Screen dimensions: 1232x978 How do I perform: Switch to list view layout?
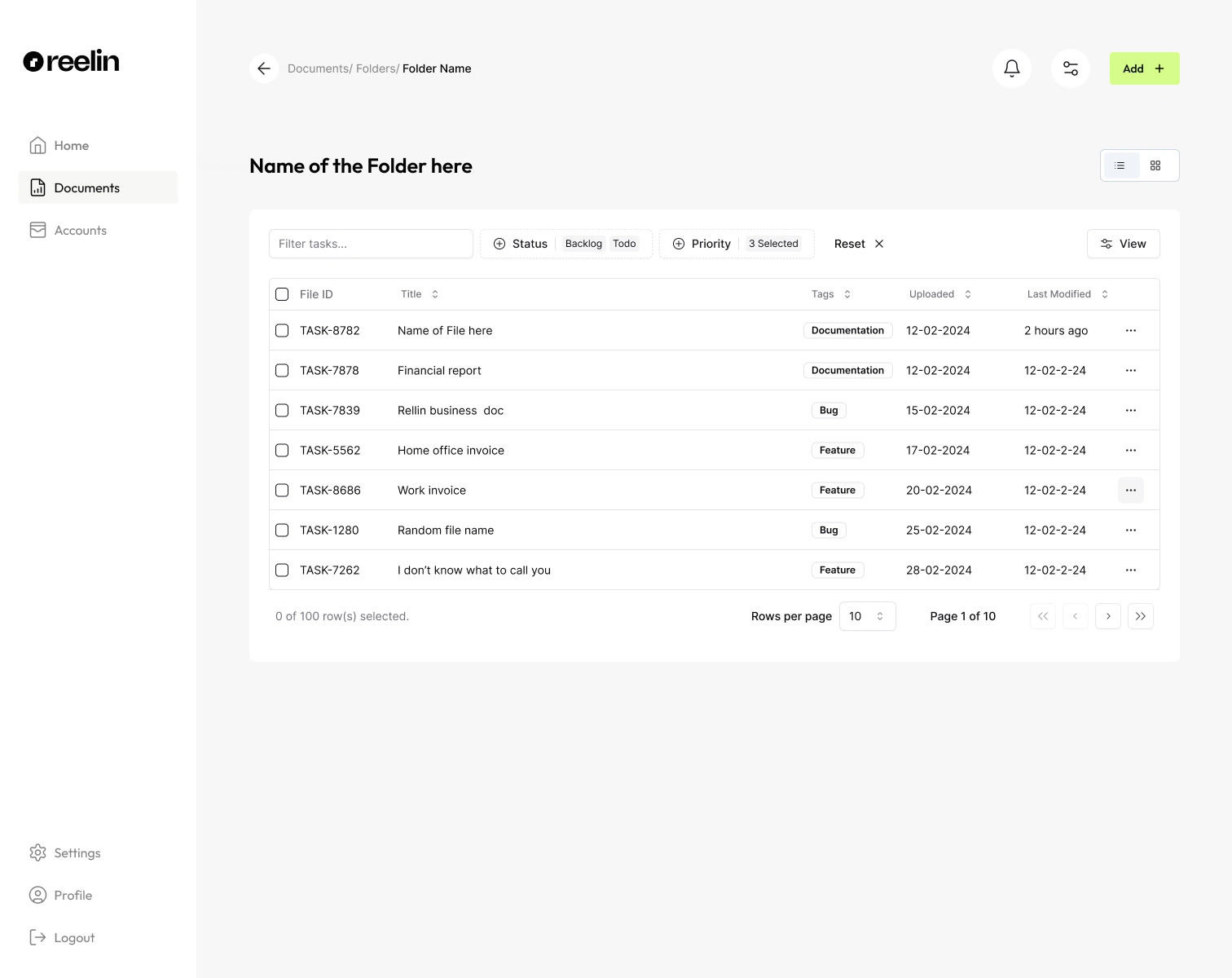click(x=1120, y=165)
